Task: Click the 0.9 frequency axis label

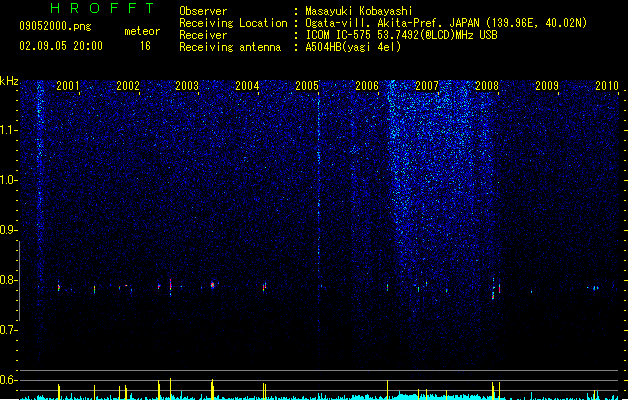Action: pos(9,230)
